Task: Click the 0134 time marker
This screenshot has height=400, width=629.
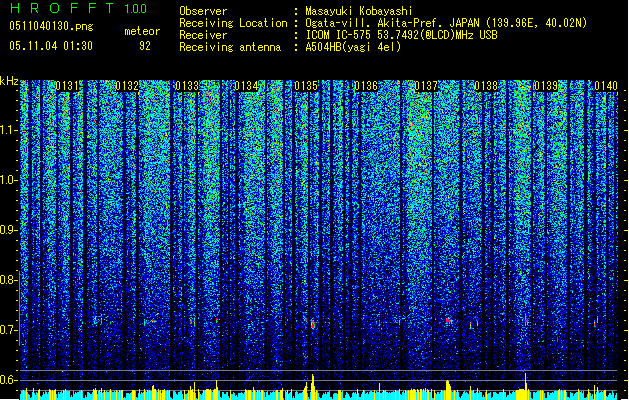Action: coord(246,86)
